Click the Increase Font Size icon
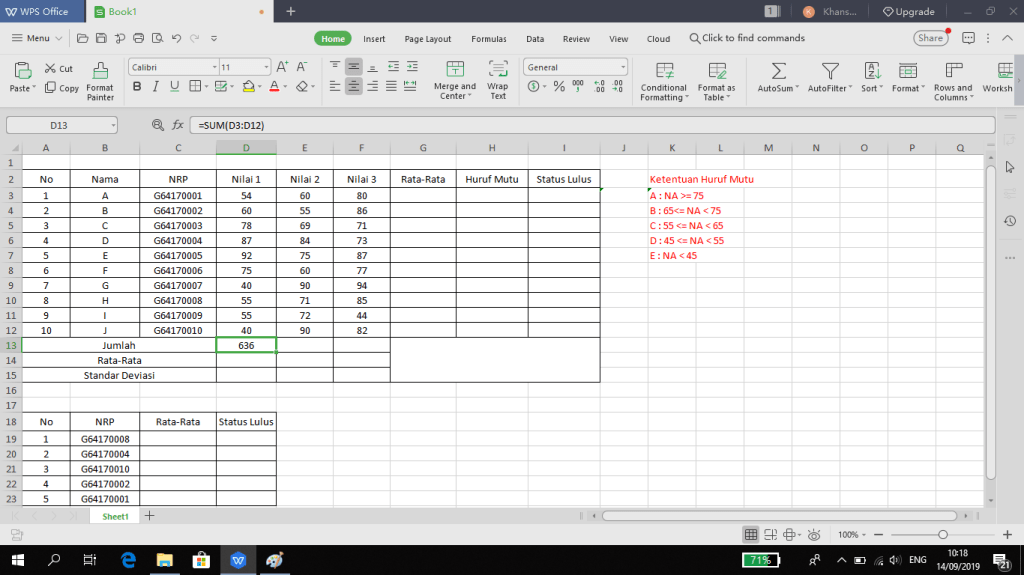Viewport: 1024px width, 575px height. pyautogui.click(x=282, y=67)
